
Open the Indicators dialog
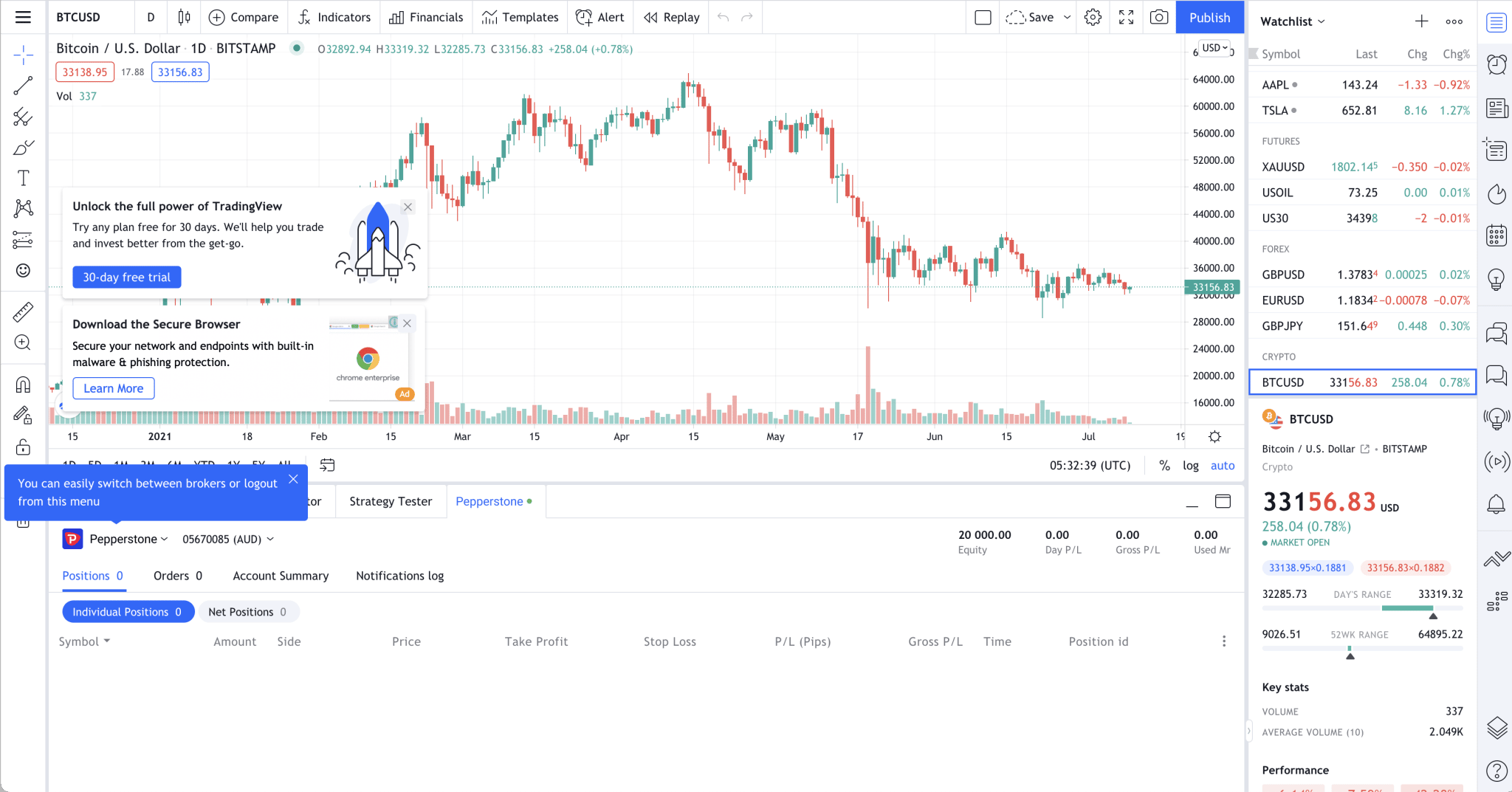click(334, 17)
